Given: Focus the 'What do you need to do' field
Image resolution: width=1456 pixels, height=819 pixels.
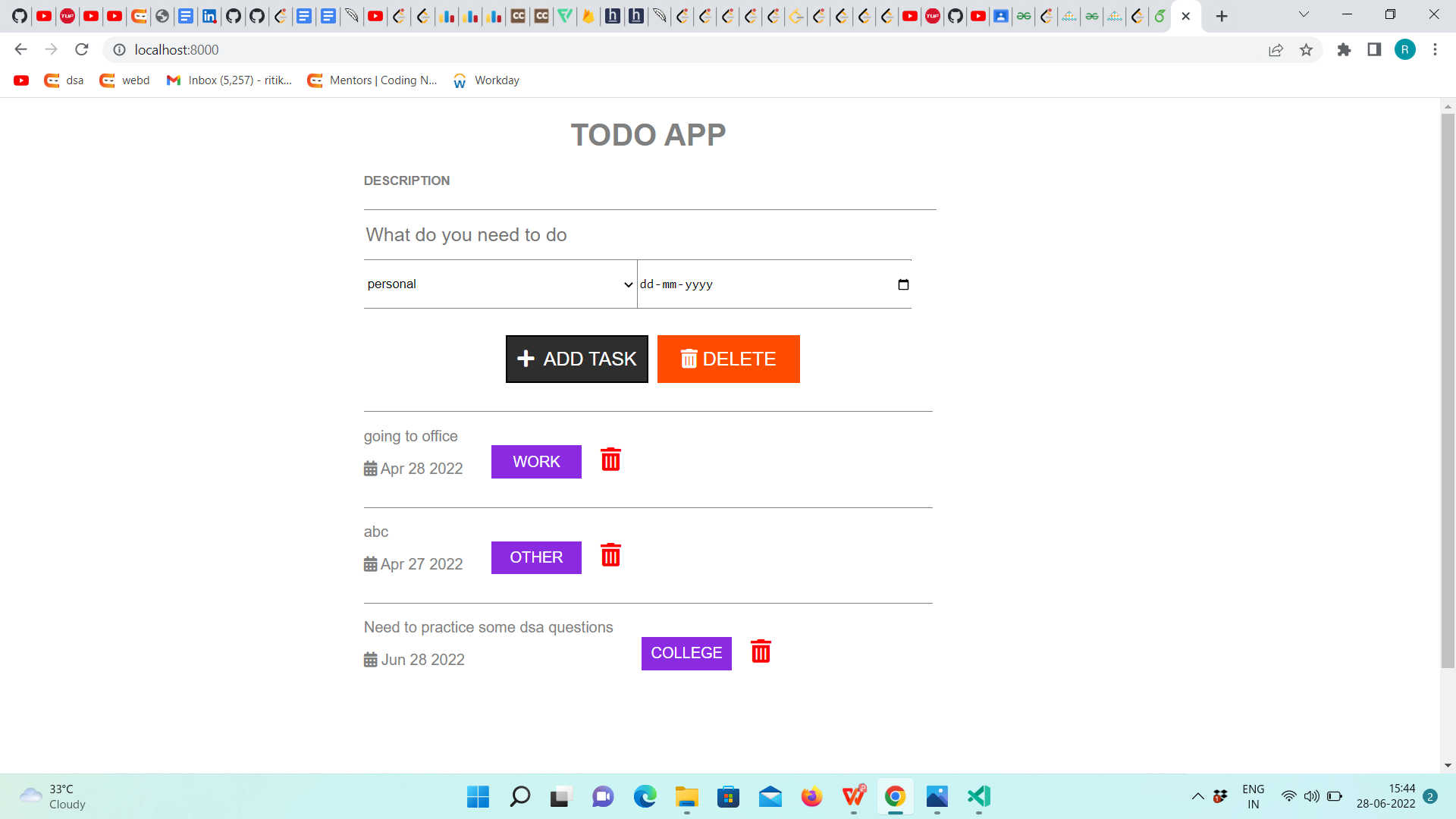Looking at the screenshot, I should point(638,235).
